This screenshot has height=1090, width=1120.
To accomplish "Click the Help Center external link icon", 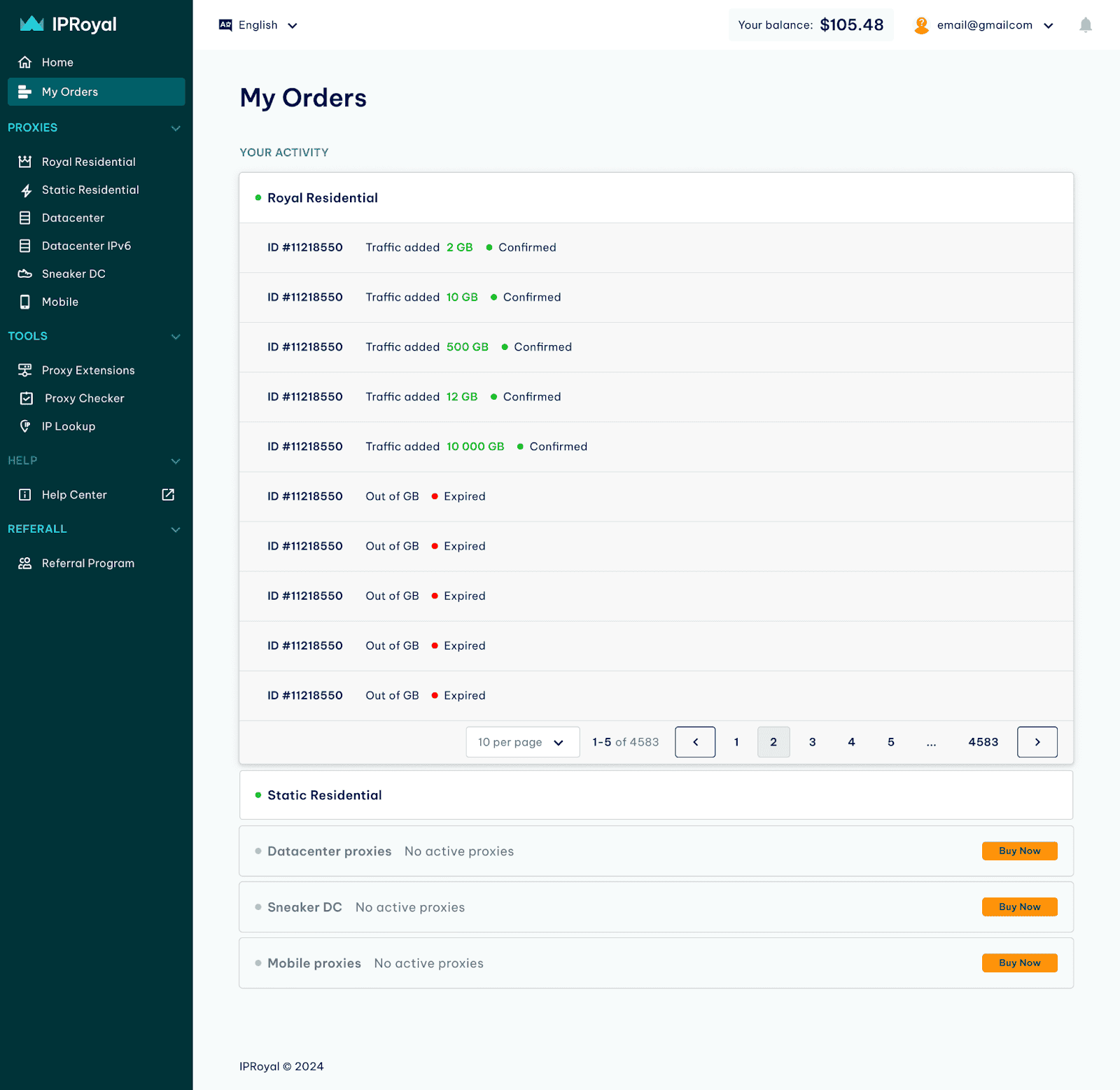I will (168, 495).
